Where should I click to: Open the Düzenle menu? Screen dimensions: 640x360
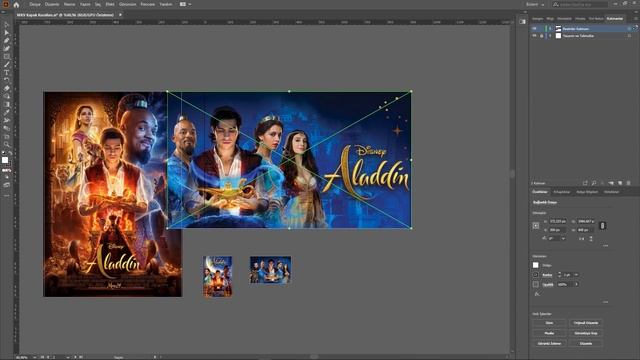pyautogui.click(x=52, y=4)
